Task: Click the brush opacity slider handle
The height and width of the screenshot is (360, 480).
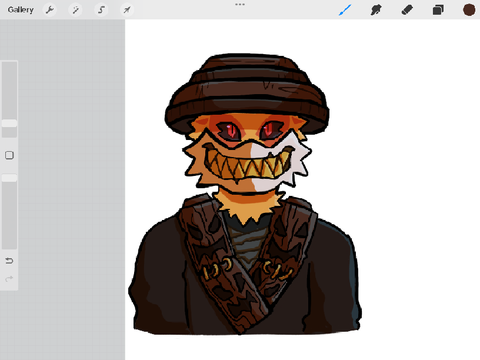Action: pyautogui.click(x=9, y=178)
